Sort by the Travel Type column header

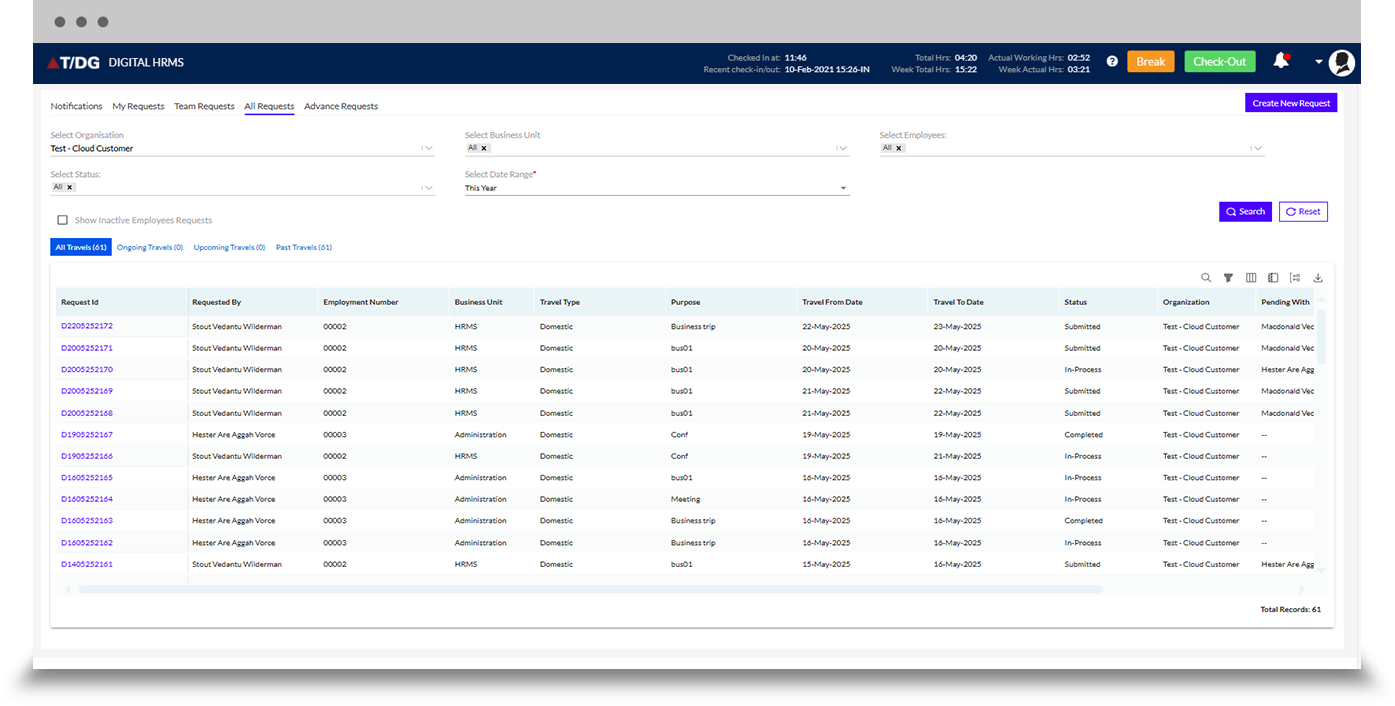pos(601,302)
